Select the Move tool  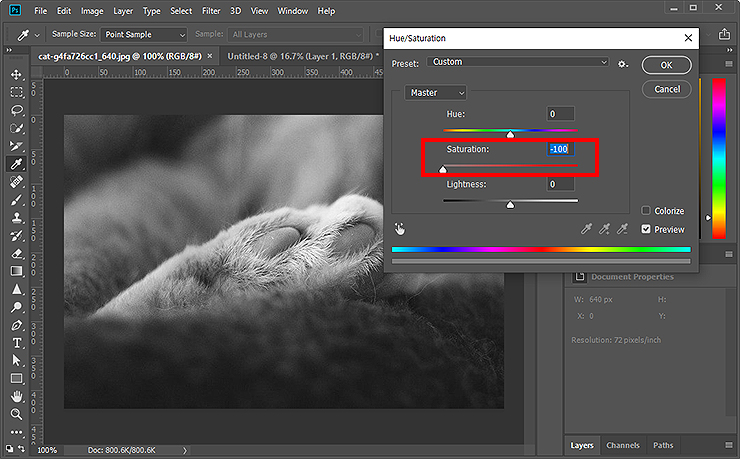pyautogui.click(x=17, y=75)
